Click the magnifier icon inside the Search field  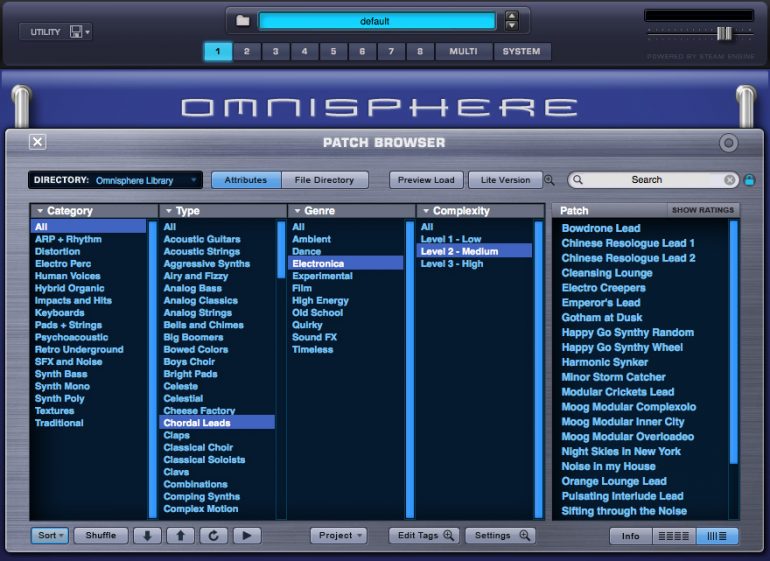578,180
